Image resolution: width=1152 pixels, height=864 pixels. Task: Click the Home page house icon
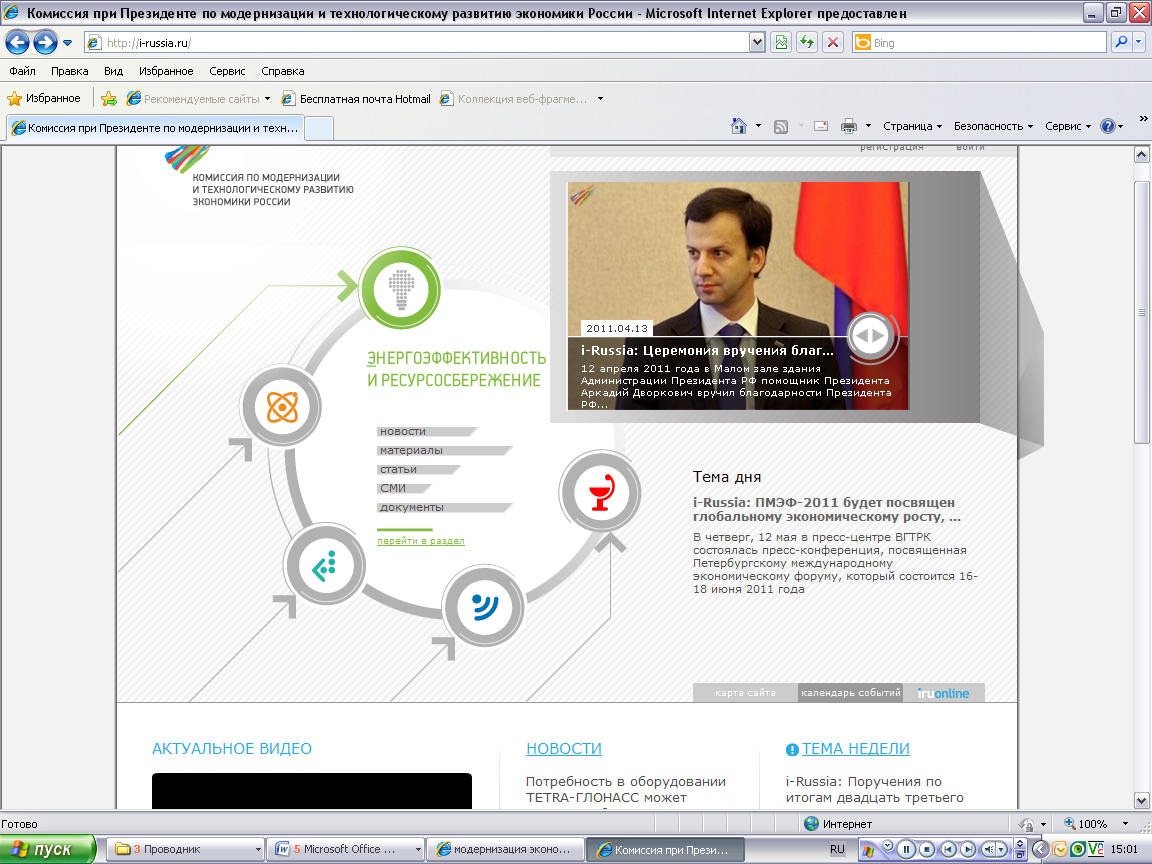[738, 126]
